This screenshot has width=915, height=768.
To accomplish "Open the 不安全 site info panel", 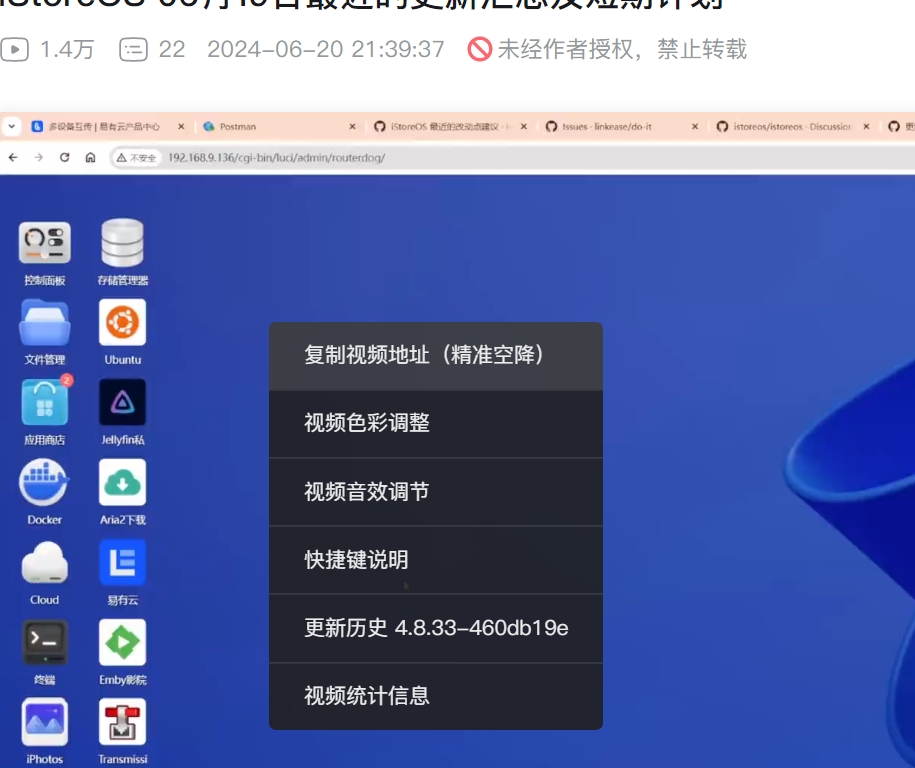I will click(137, 157).
